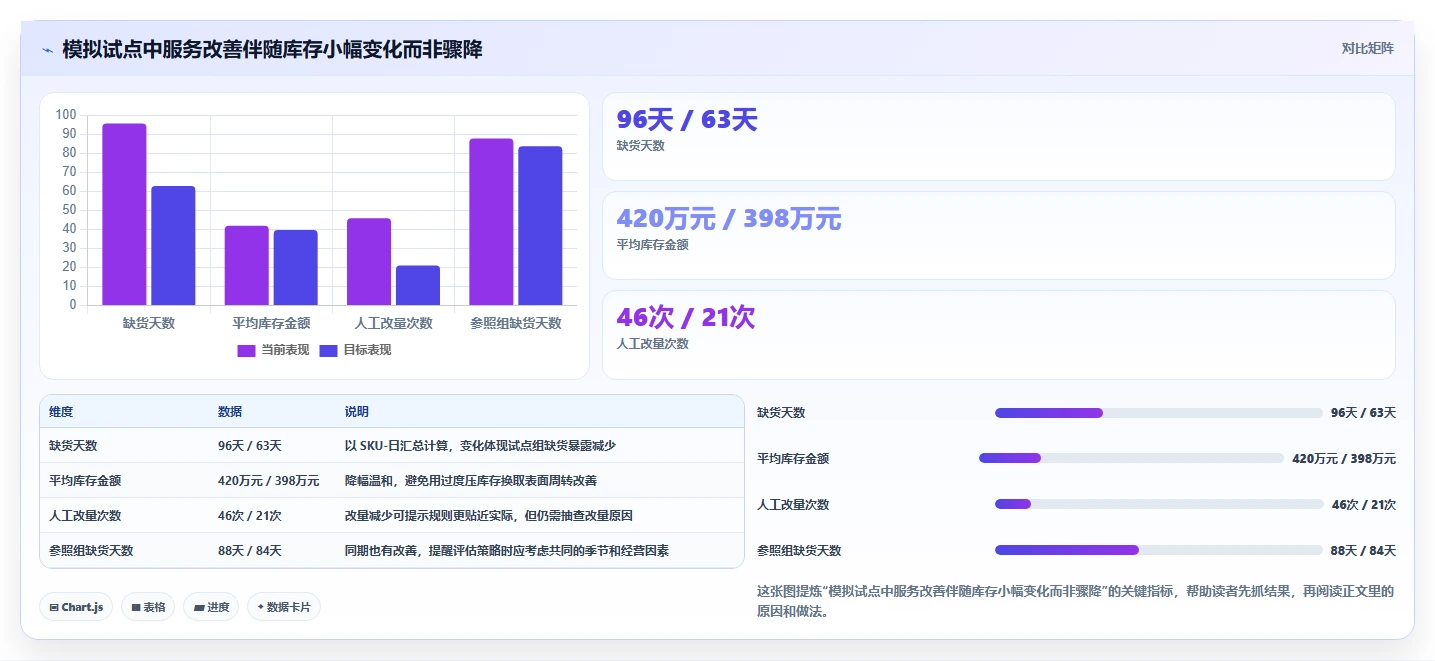Screen dimensions: 1435x661
Task: Click the 平均库存金额 axis label in chart
Action: click(x=271, y=323)
